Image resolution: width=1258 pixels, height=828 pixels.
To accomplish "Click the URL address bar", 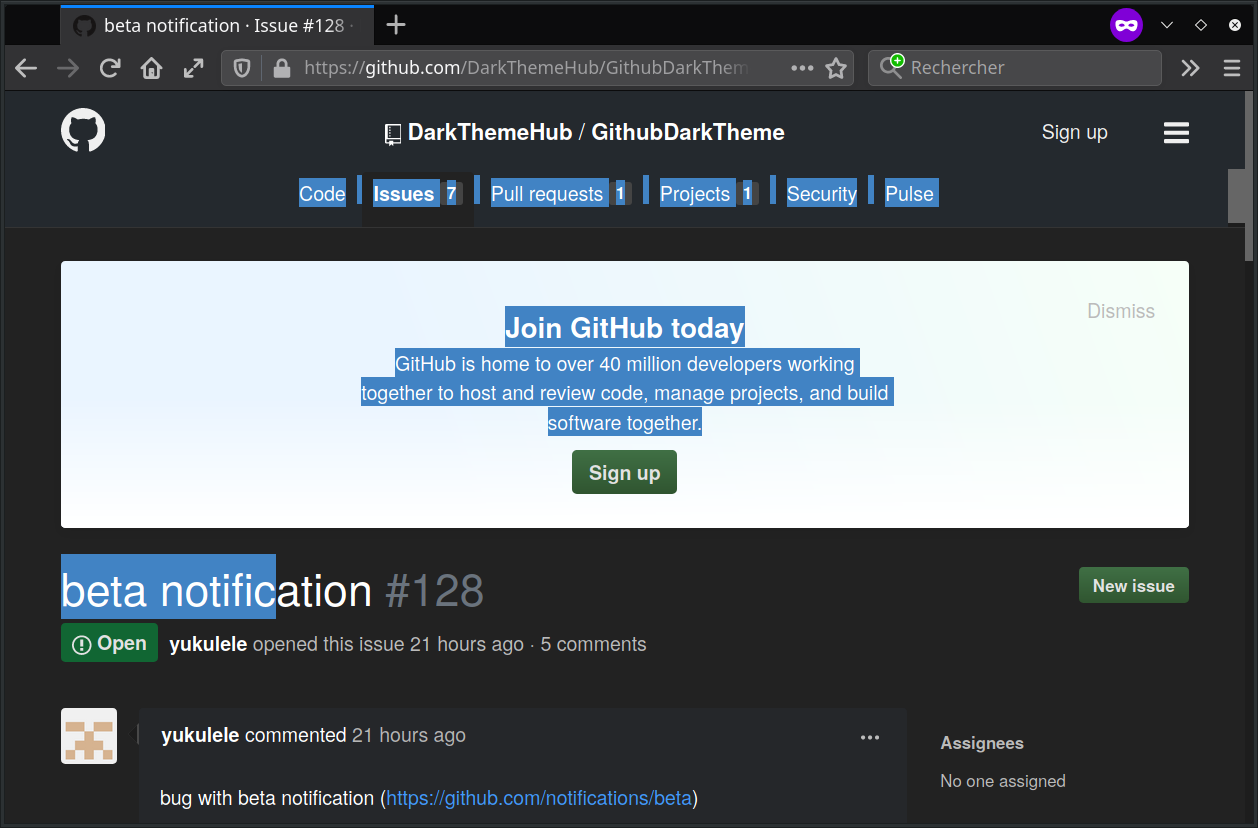I will [x=537, y=68].
